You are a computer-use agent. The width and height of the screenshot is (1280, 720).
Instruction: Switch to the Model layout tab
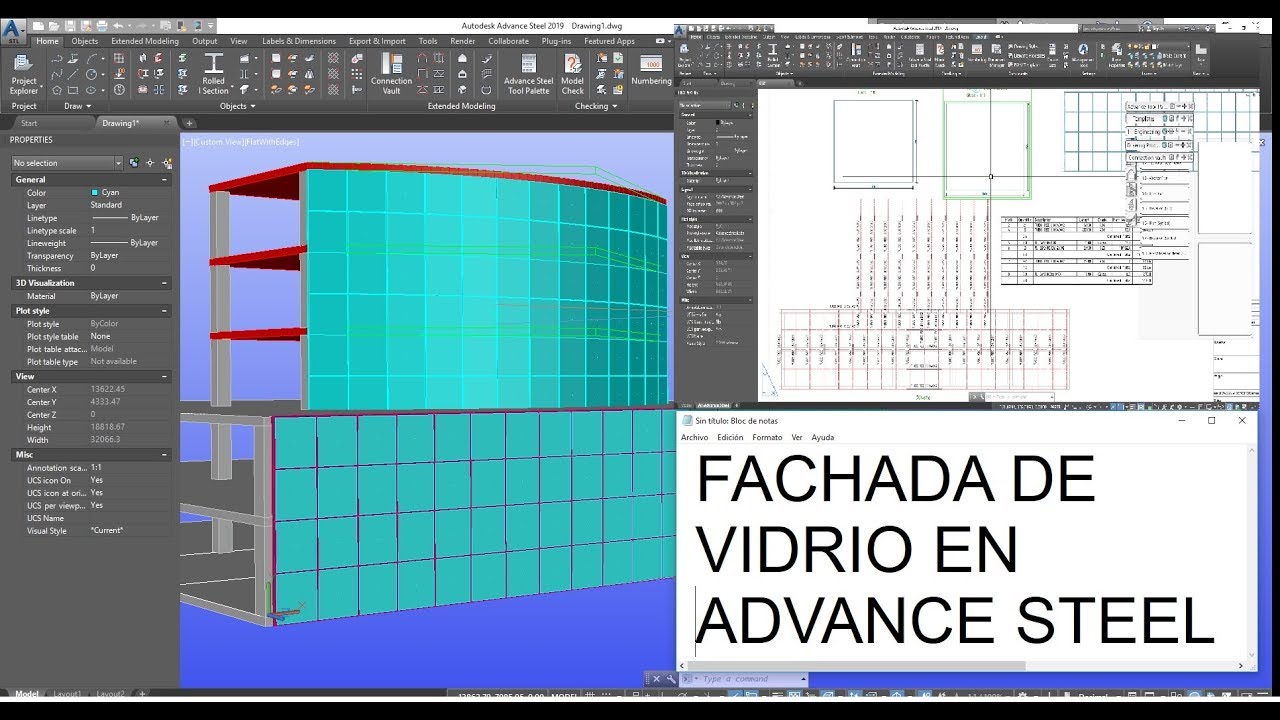pos(26,693)
